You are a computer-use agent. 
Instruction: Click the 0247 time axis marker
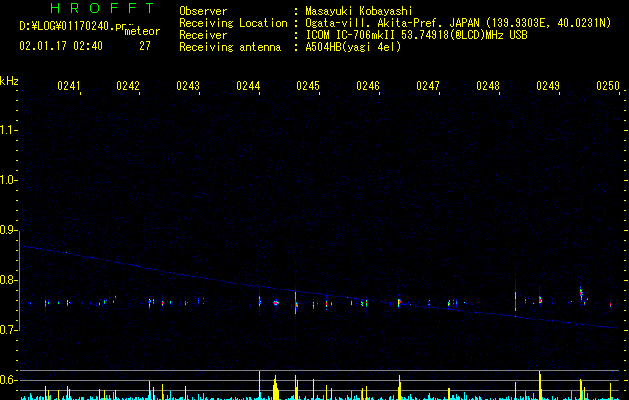(428, 86)
